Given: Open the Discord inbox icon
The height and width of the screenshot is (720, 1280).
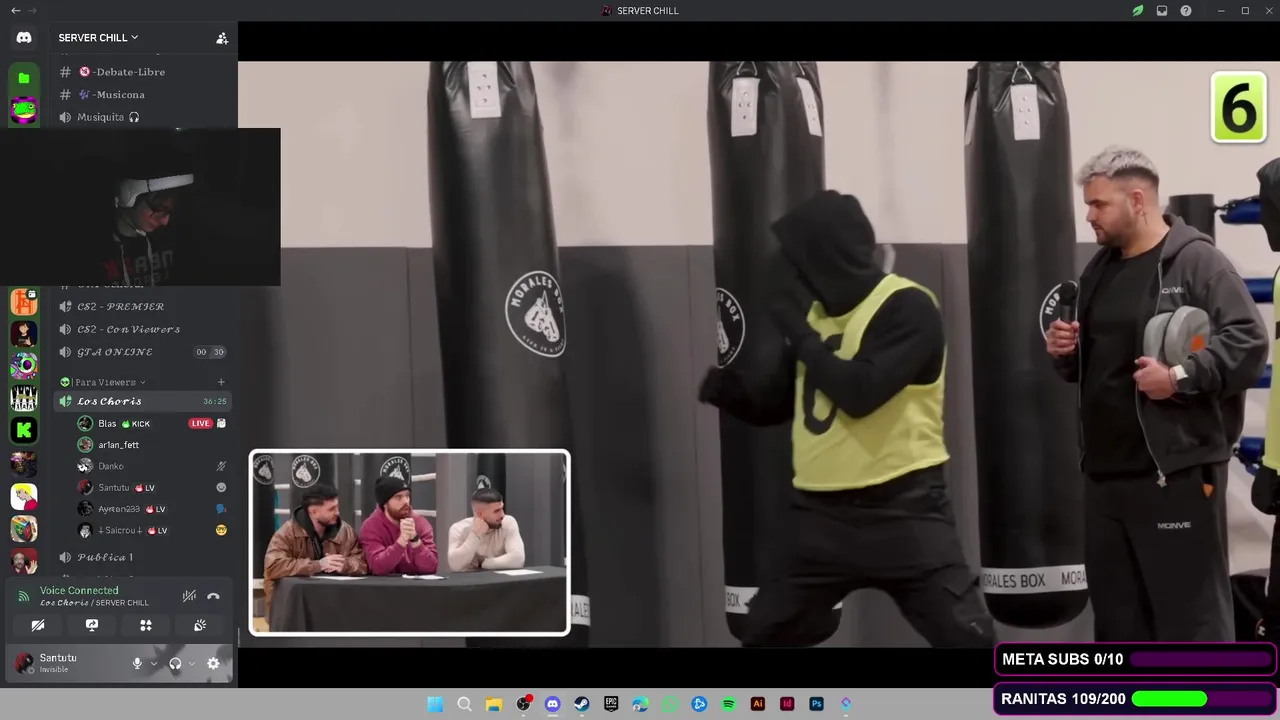Looking at the screenshot, I should pyautogui.click(x=1162, y=10).
